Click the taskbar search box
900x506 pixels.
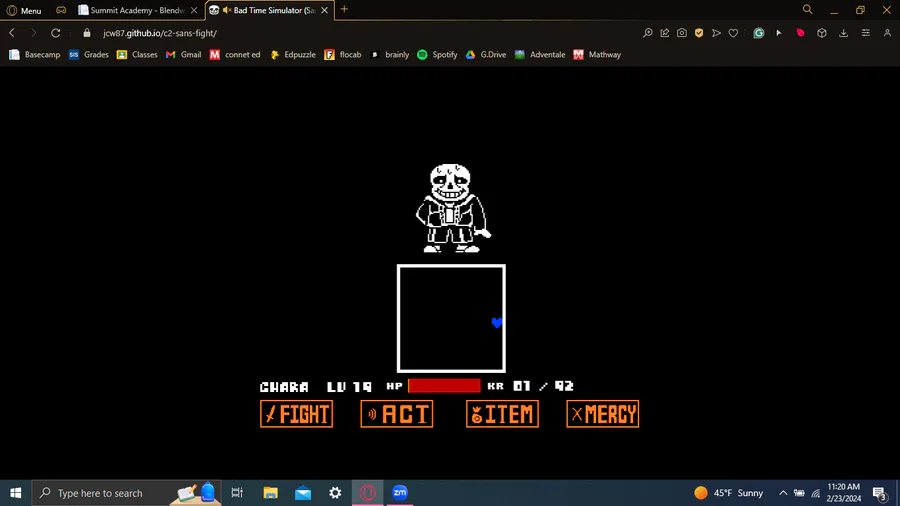point(126,493)
